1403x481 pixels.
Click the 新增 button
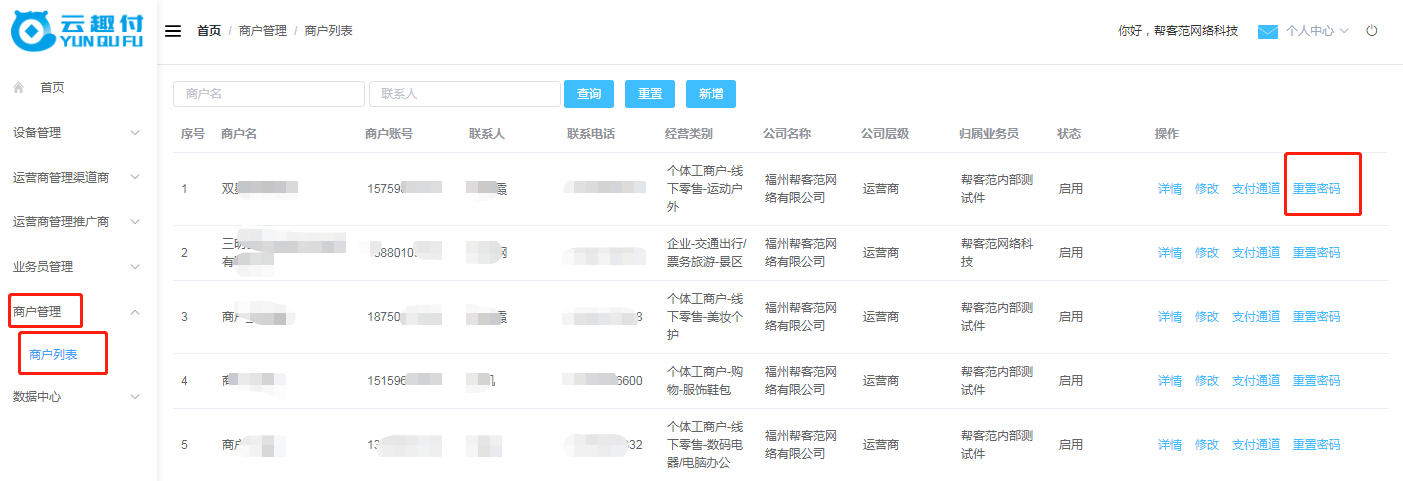click(711, 94)
